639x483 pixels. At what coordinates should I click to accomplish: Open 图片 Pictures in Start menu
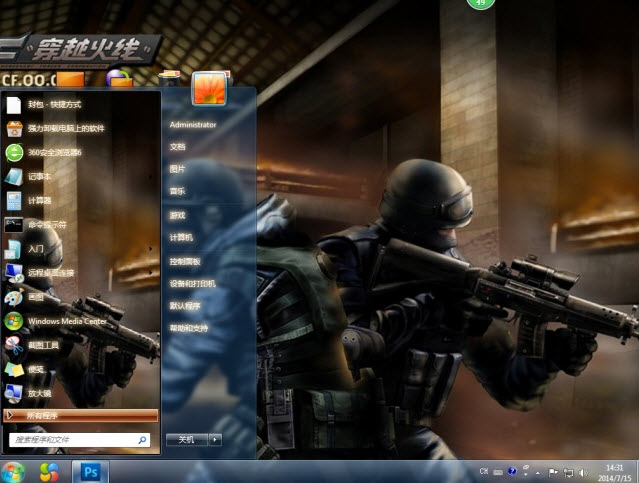(178, 169)
